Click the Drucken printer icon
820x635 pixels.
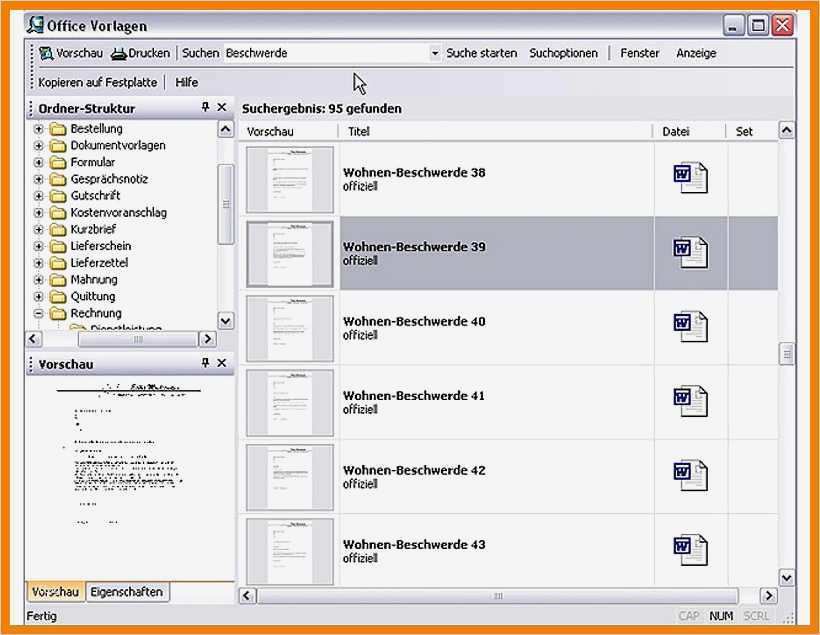pyautogui.click(x=121, y=53)
